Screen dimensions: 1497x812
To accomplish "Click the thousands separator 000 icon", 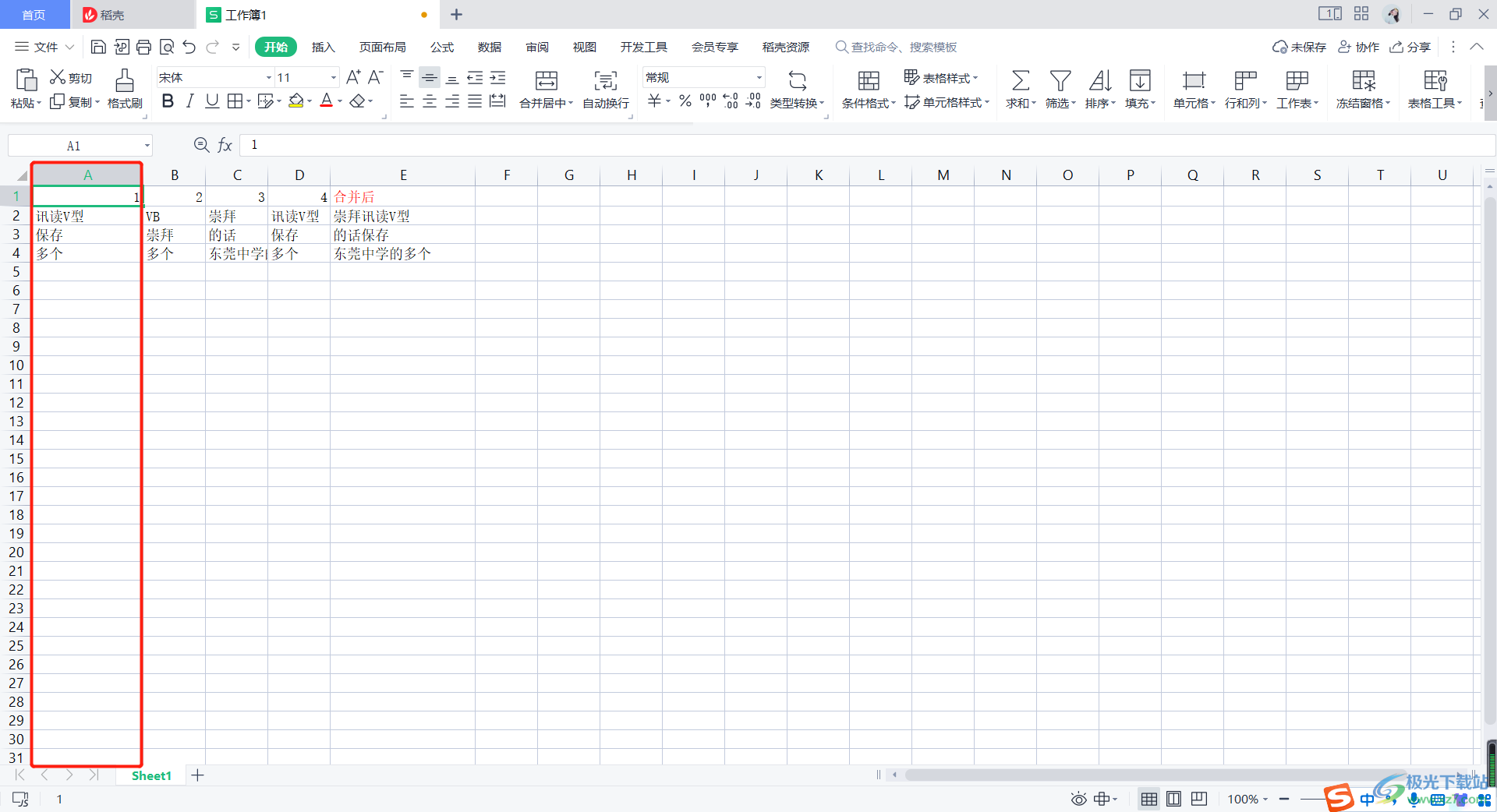I will 708,101.
